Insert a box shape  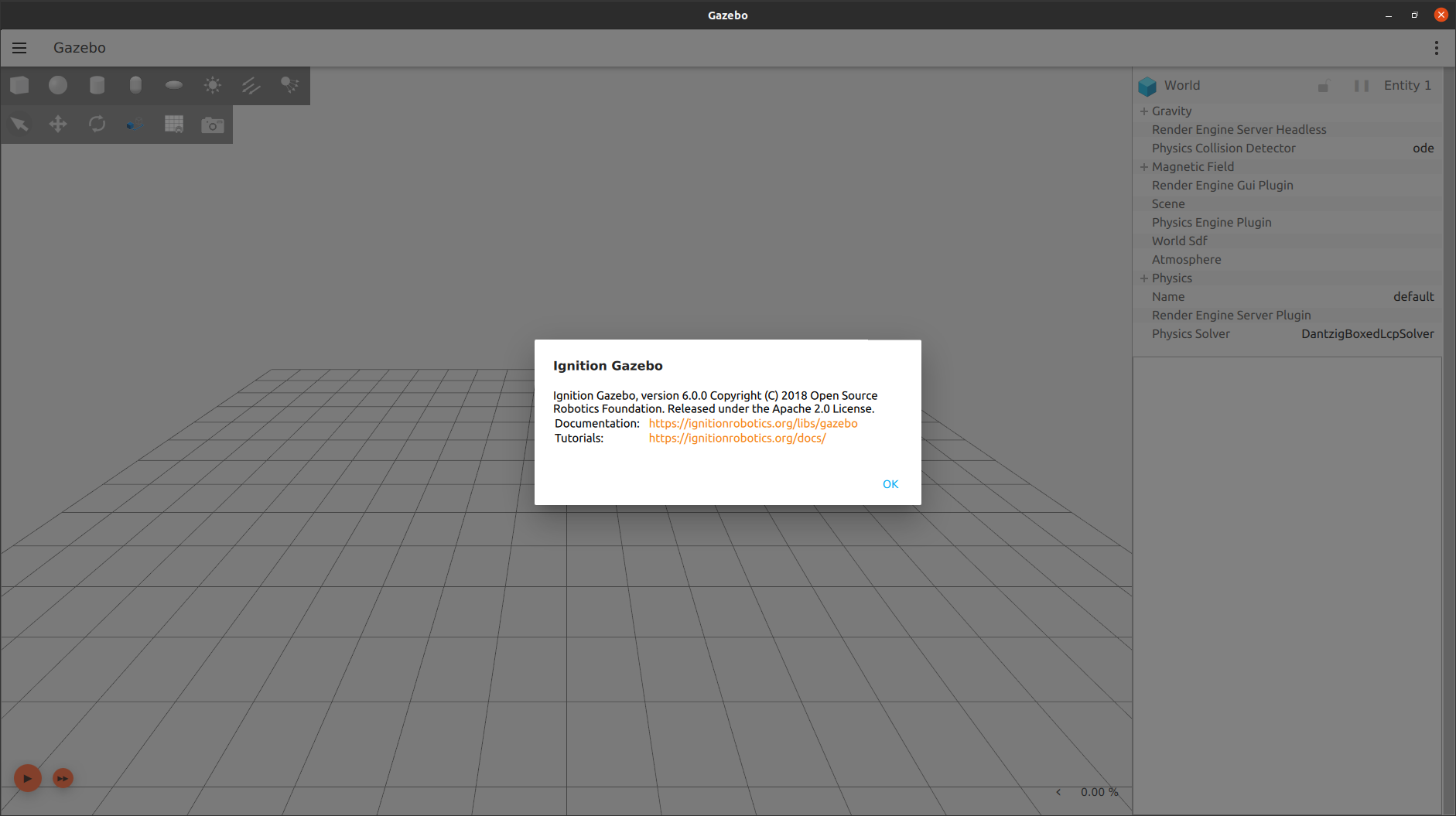pos(19,85)
